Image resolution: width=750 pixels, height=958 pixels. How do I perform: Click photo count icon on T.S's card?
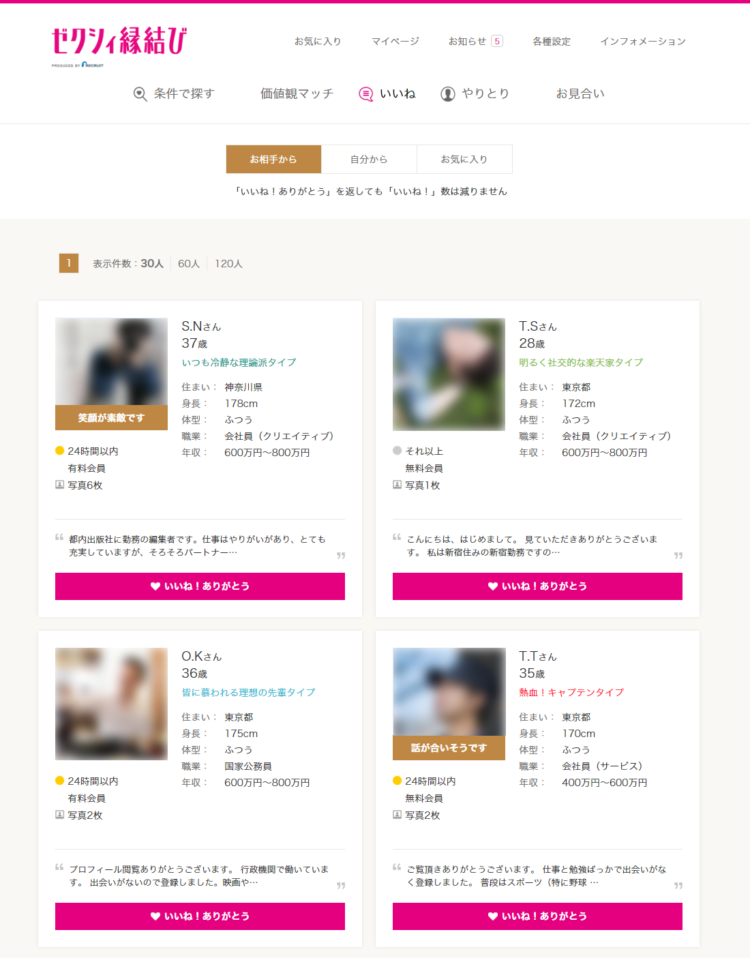(x=397, y=485)
